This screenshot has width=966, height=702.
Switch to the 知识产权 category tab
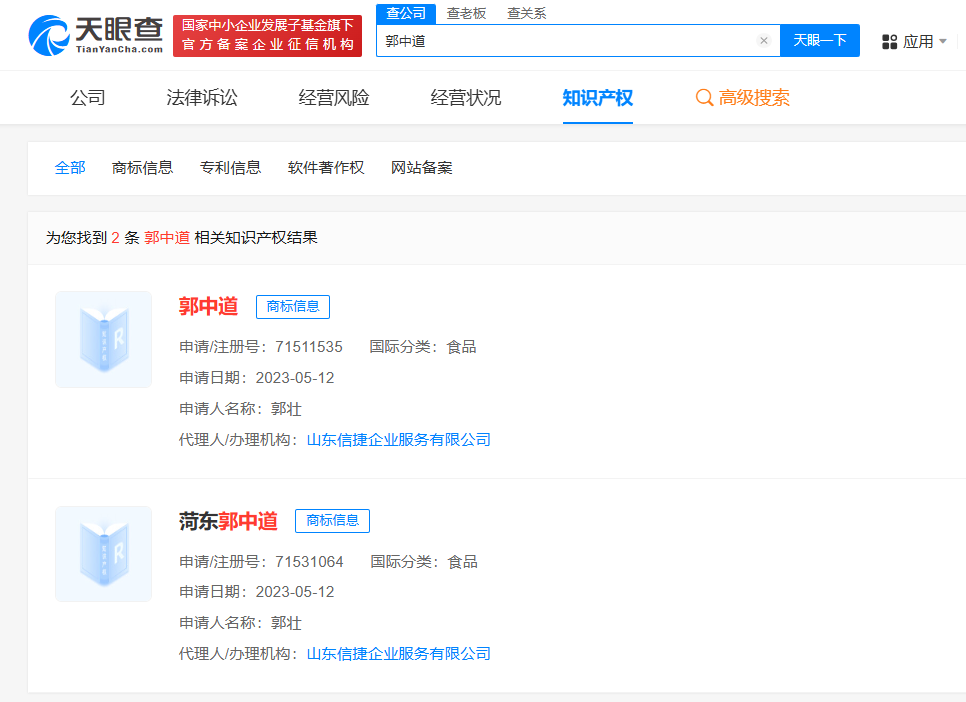[x=598, y=97]
